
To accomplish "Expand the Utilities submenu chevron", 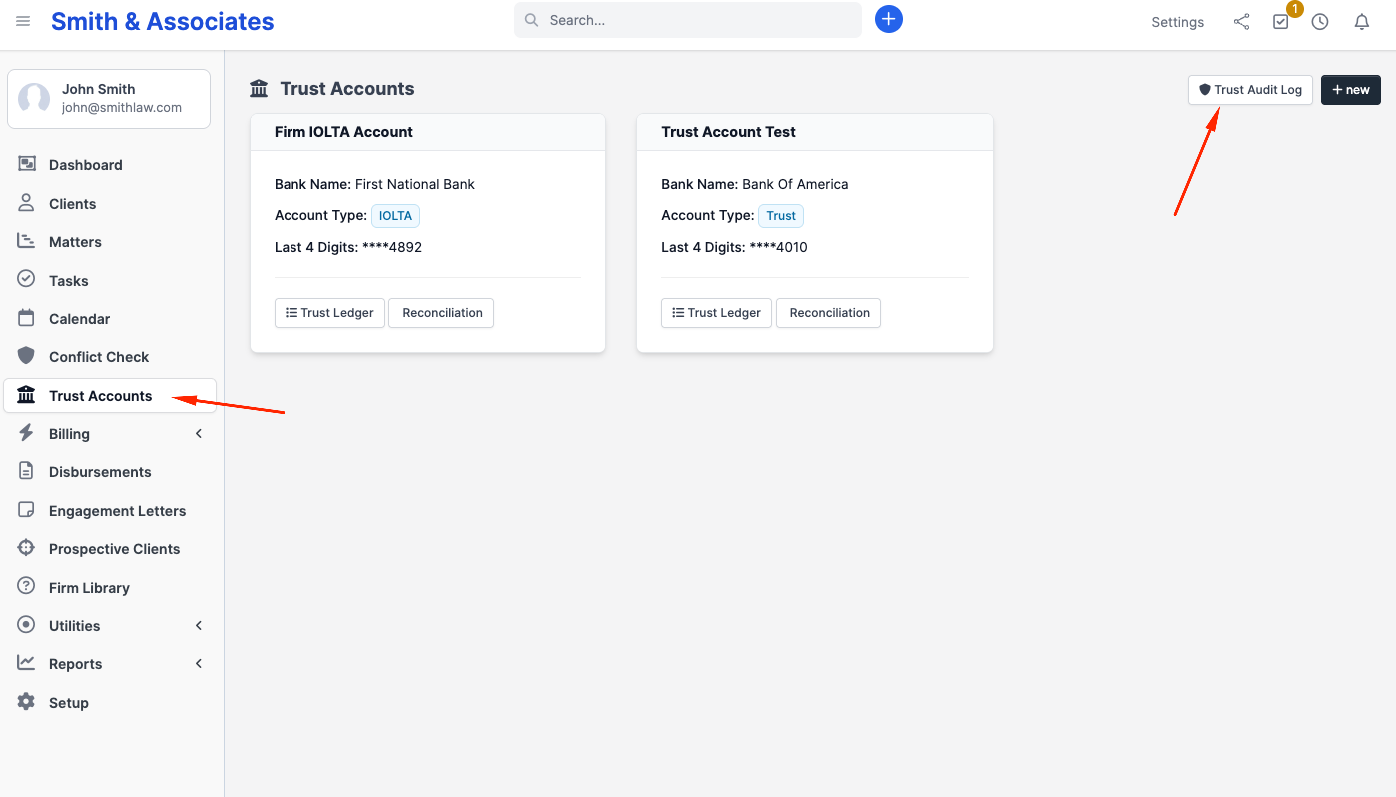I will coord(199,625).
